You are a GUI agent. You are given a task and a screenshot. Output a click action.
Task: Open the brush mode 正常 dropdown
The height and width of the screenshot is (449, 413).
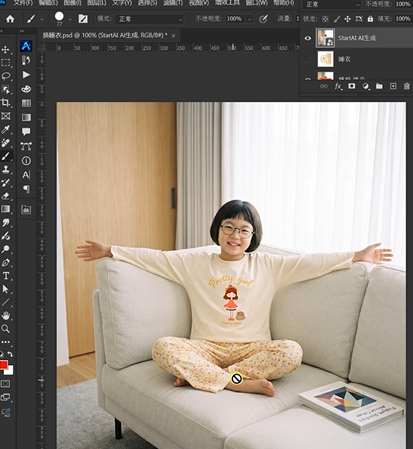coord(150,19)
